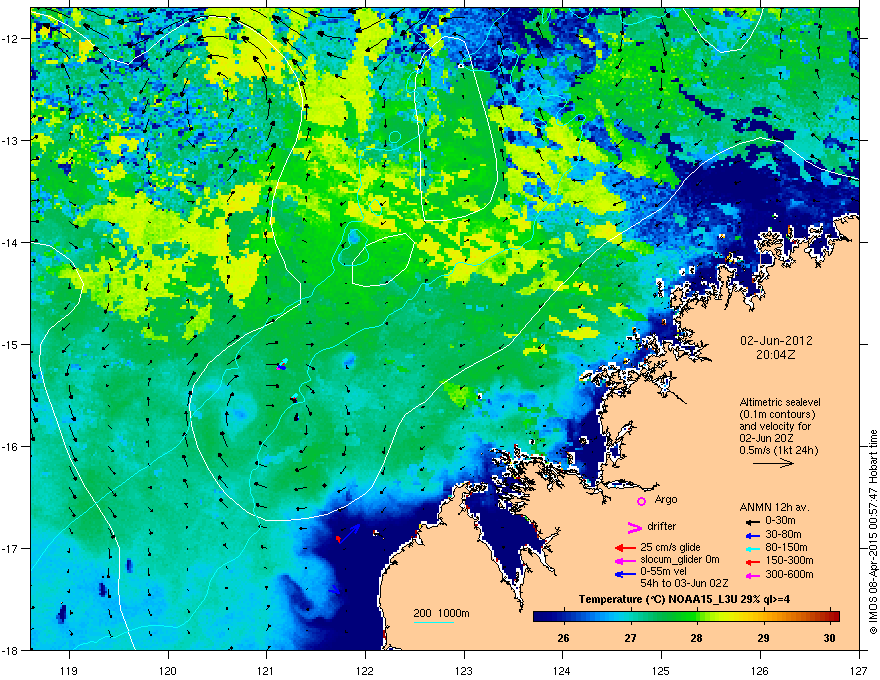
Task: Click the longitude axis label 120
Action: click(168, 670)
